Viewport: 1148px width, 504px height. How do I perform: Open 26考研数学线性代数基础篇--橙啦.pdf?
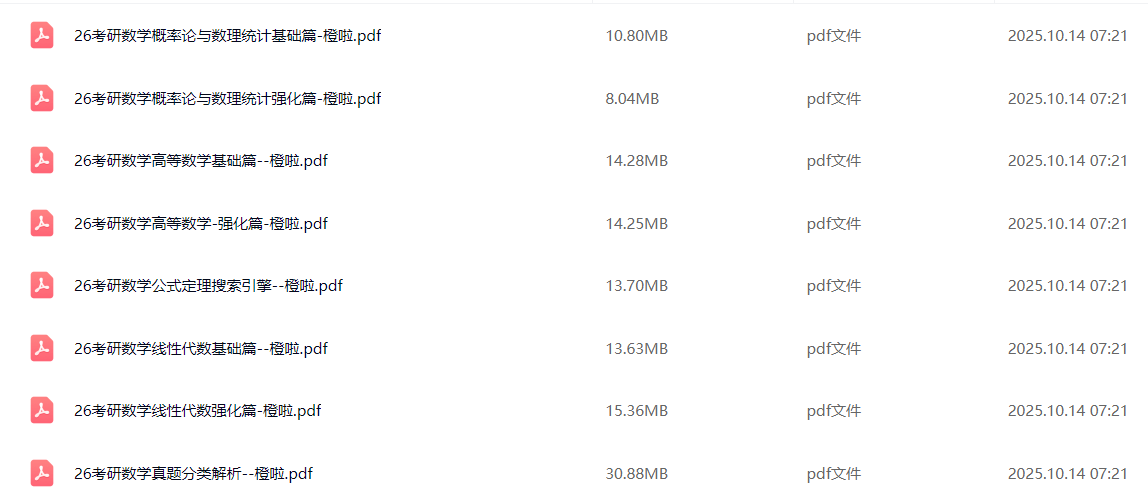[201, 348]
